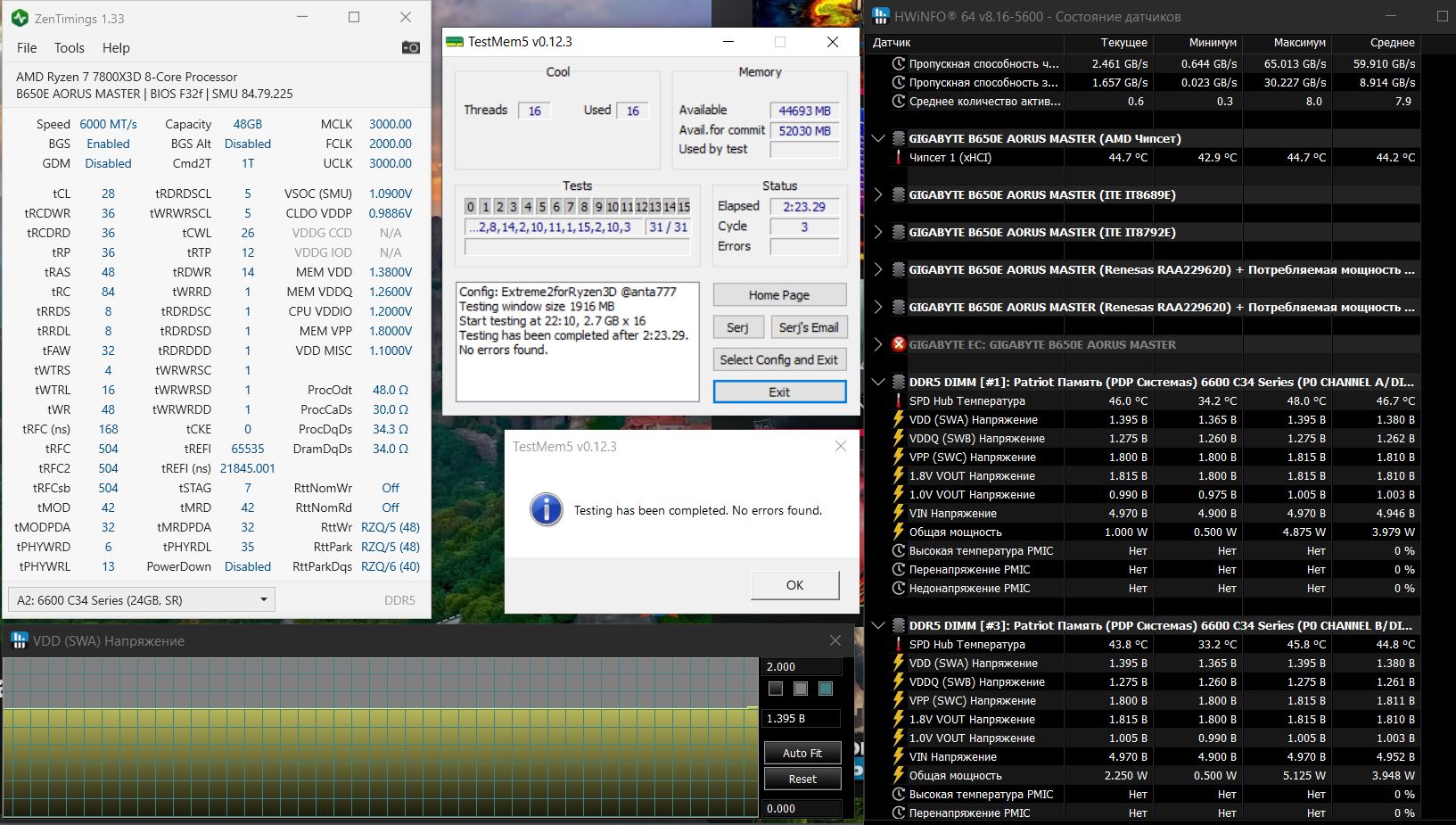The width and height of the screenshot is (1456, 825).
Task: Click the TestMem5 app icon in the main window title bar
Action: point(454,42)
